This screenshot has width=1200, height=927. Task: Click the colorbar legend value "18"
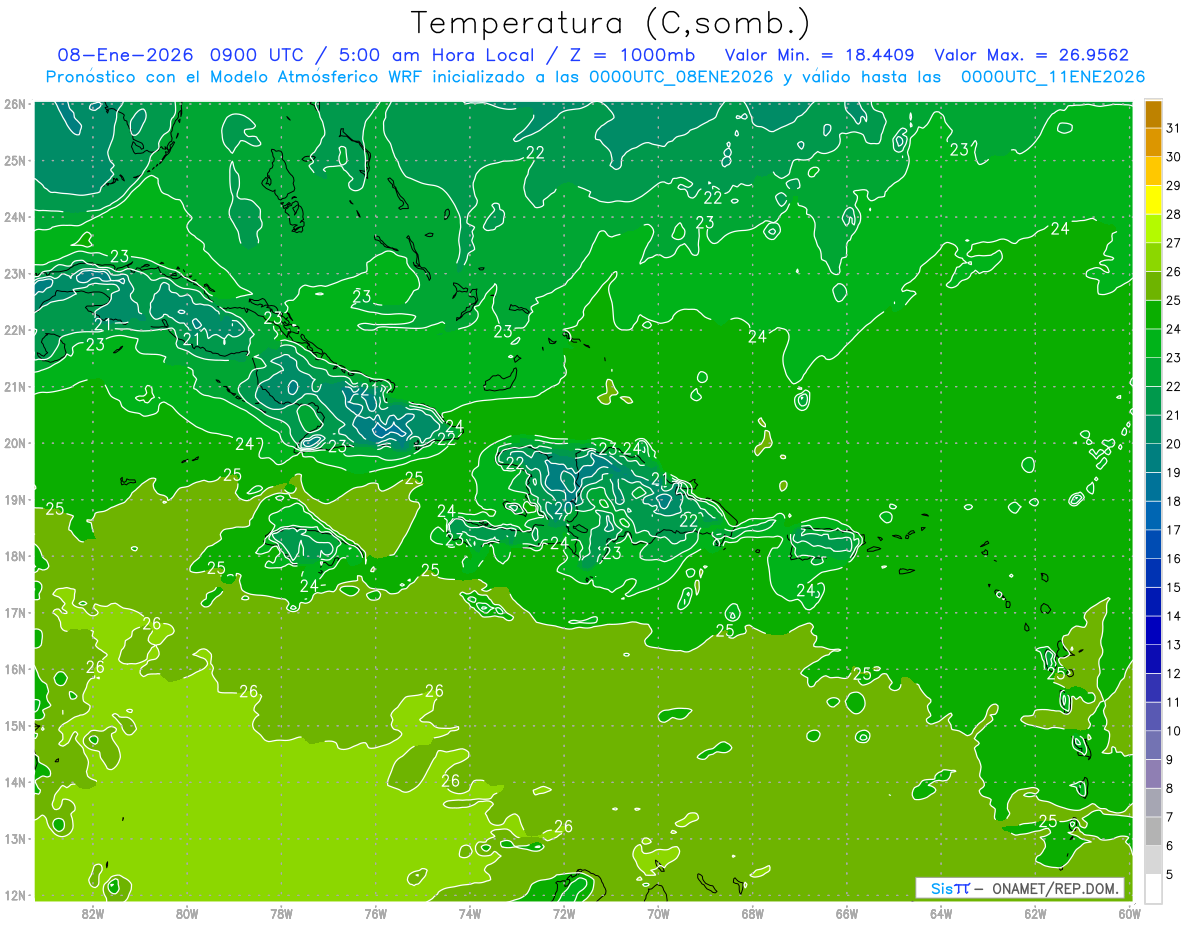click(1174, 501)
